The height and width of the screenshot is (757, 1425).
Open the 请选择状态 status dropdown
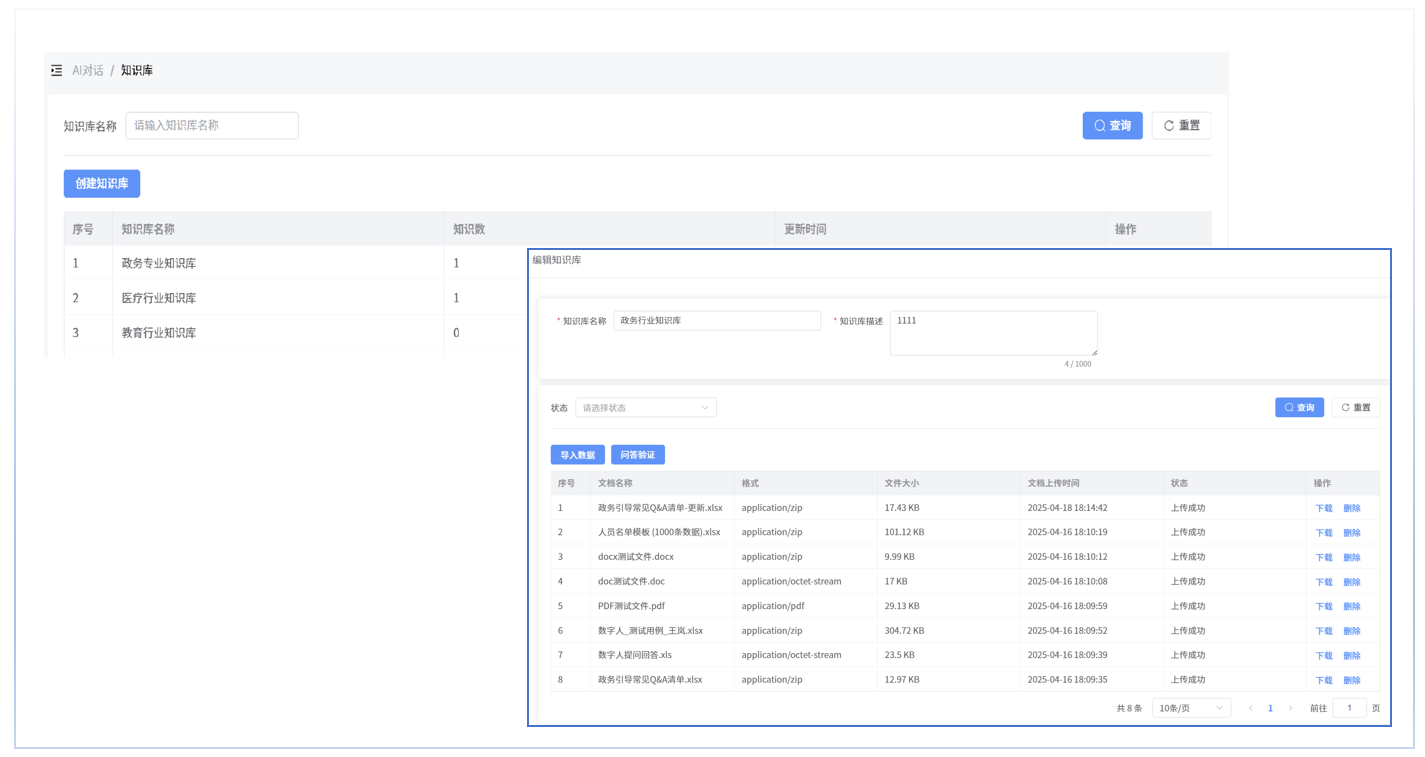645,408
